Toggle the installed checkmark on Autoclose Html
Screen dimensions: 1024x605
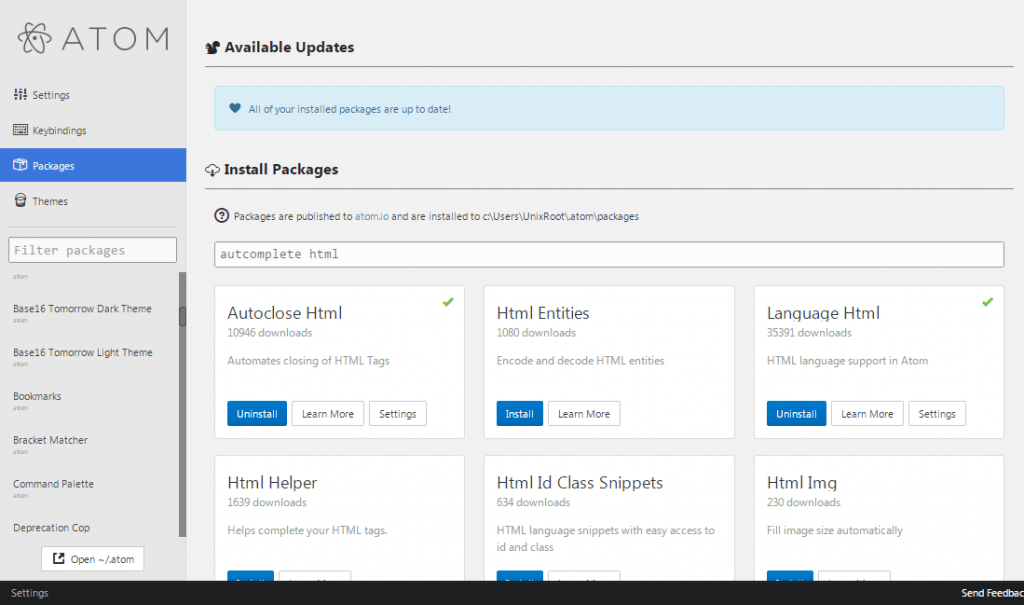pos(448,301)
